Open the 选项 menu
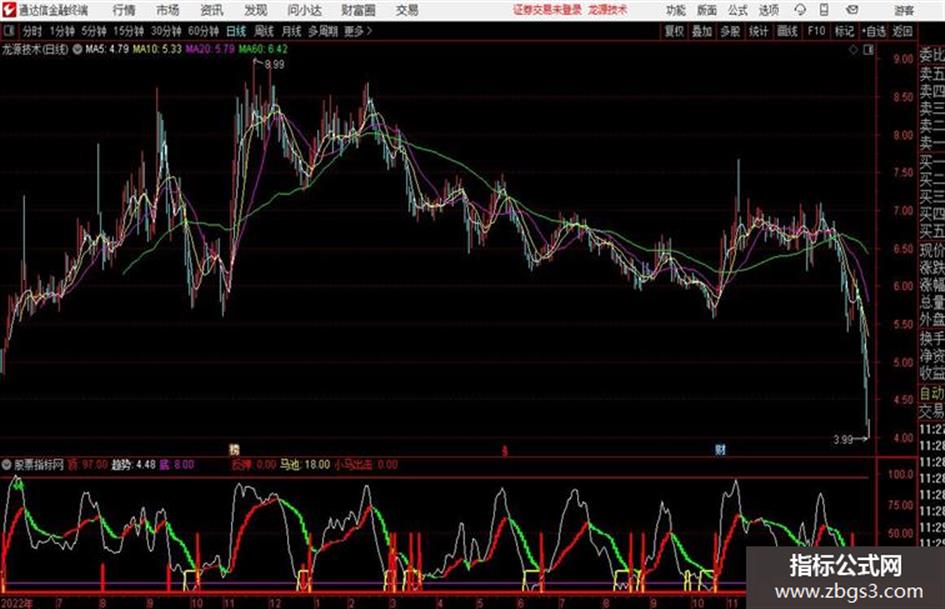Image resolution: width=945 pixels, height=609 pixels. (x=768, y=10)
